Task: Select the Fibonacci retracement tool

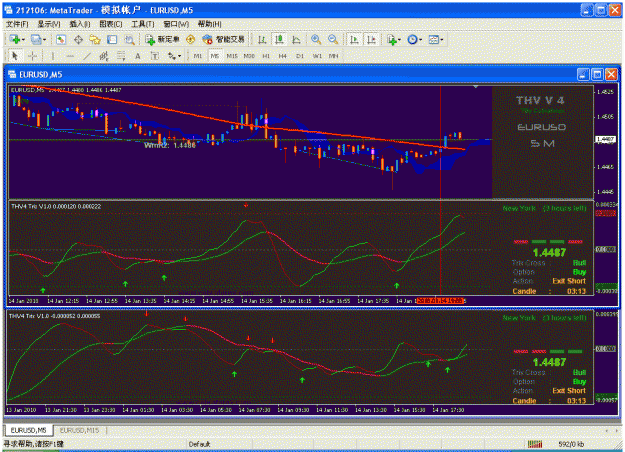Action: coord(121,56)
